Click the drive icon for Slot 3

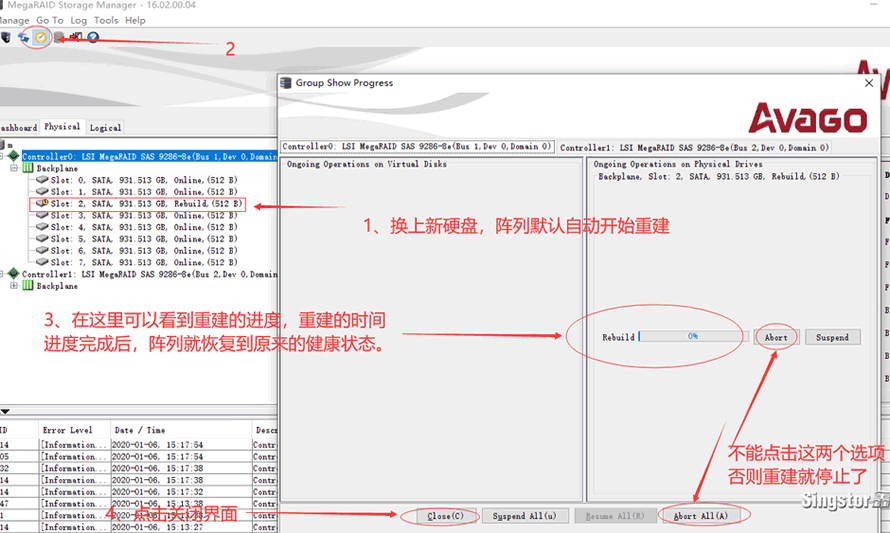pyautogui.click(x=42, y=215)
